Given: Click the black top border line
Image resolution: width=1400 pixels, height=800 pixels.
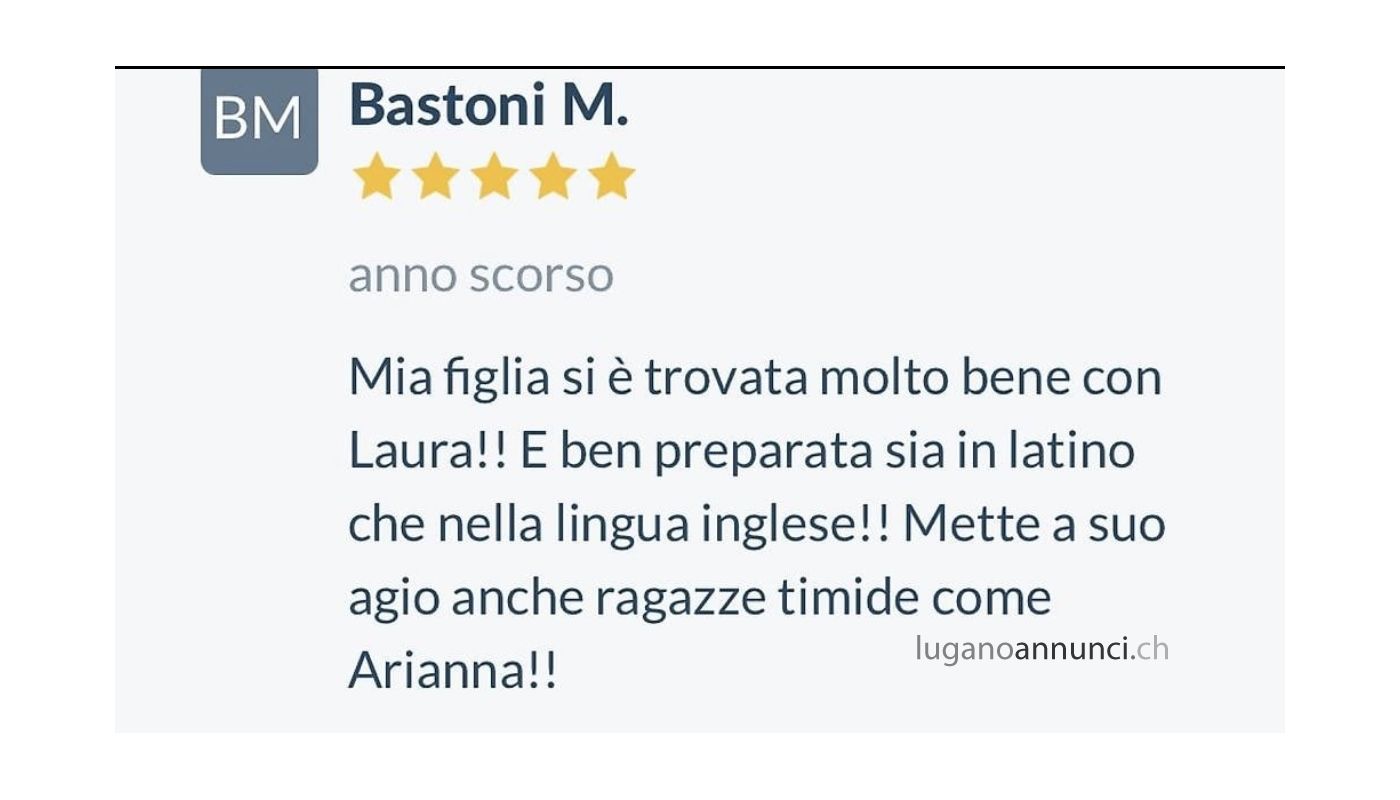Looking at the screenshot, I should coord(700,67).
